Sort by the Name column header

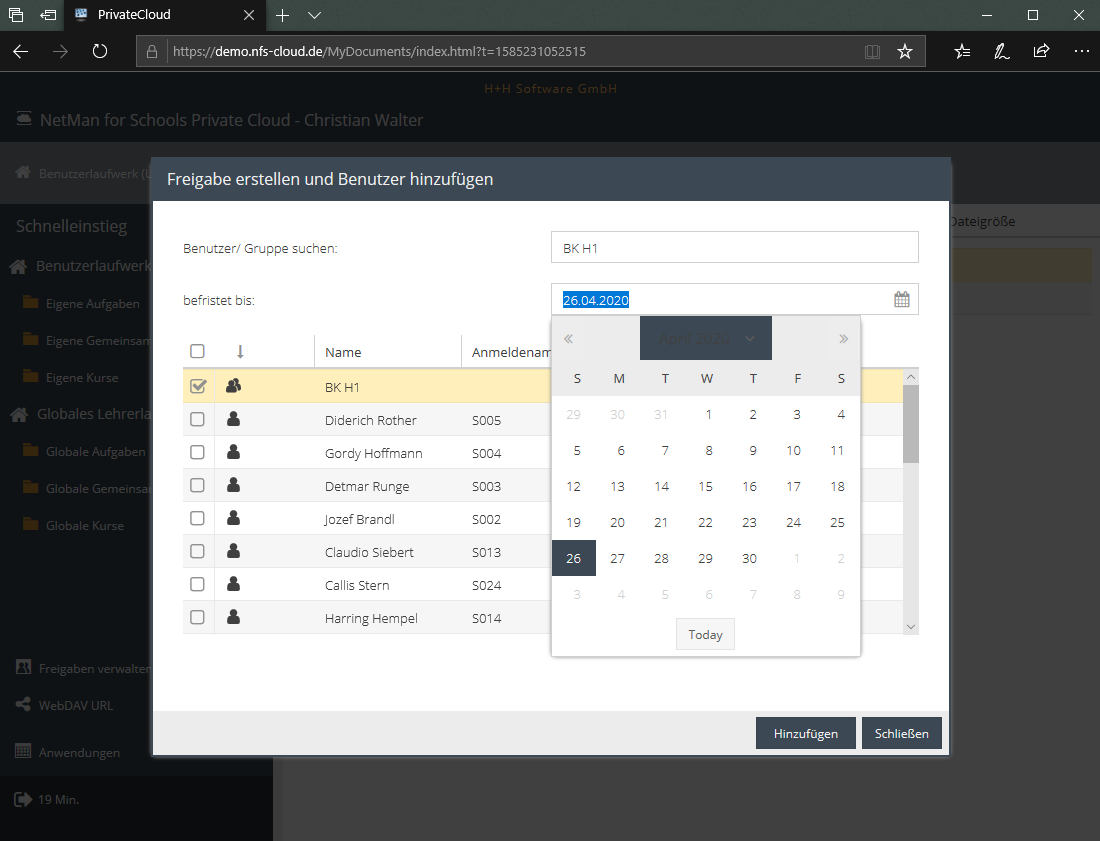click(343, 352)
